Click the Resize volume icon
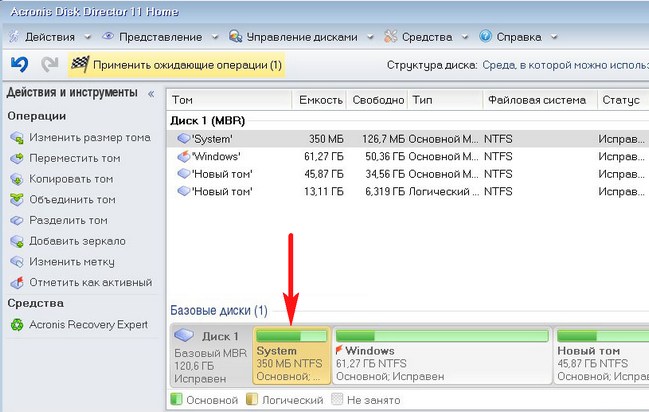Image resolution: width=649 pixels, height=412 pixels. tap(17, 138)
